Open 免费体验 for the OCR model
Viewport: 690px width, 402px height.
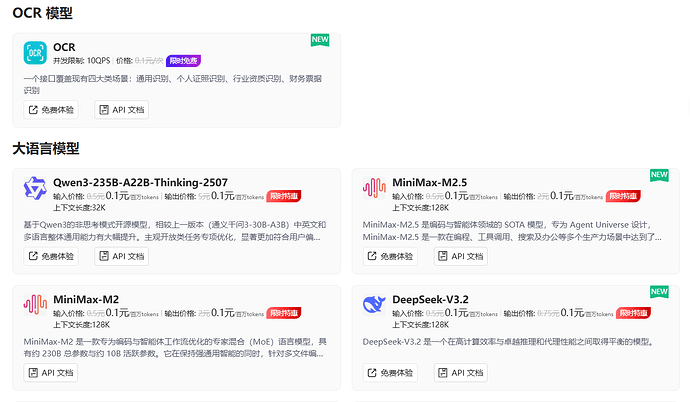pyautogui.click(x=51, y=110)
